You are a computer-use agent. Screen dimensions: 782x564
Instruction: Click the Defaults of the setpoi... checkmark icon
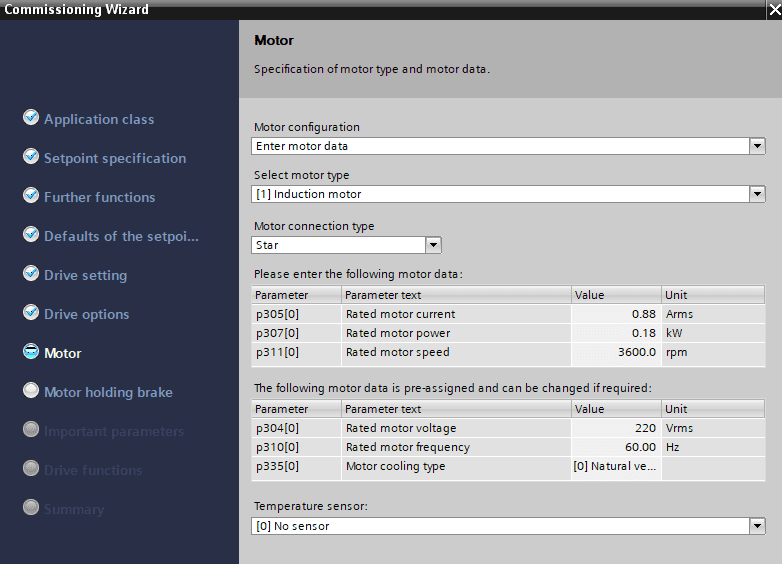point(31,234)
